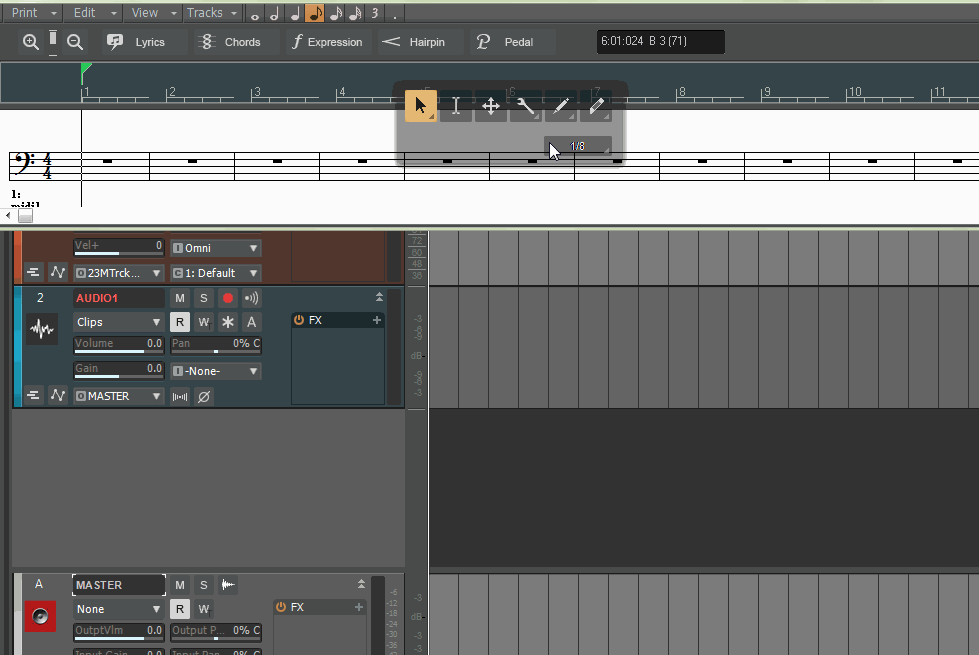Choose the Move tool
Viewport: 979px width, 655px height.
tap(491, 106)
